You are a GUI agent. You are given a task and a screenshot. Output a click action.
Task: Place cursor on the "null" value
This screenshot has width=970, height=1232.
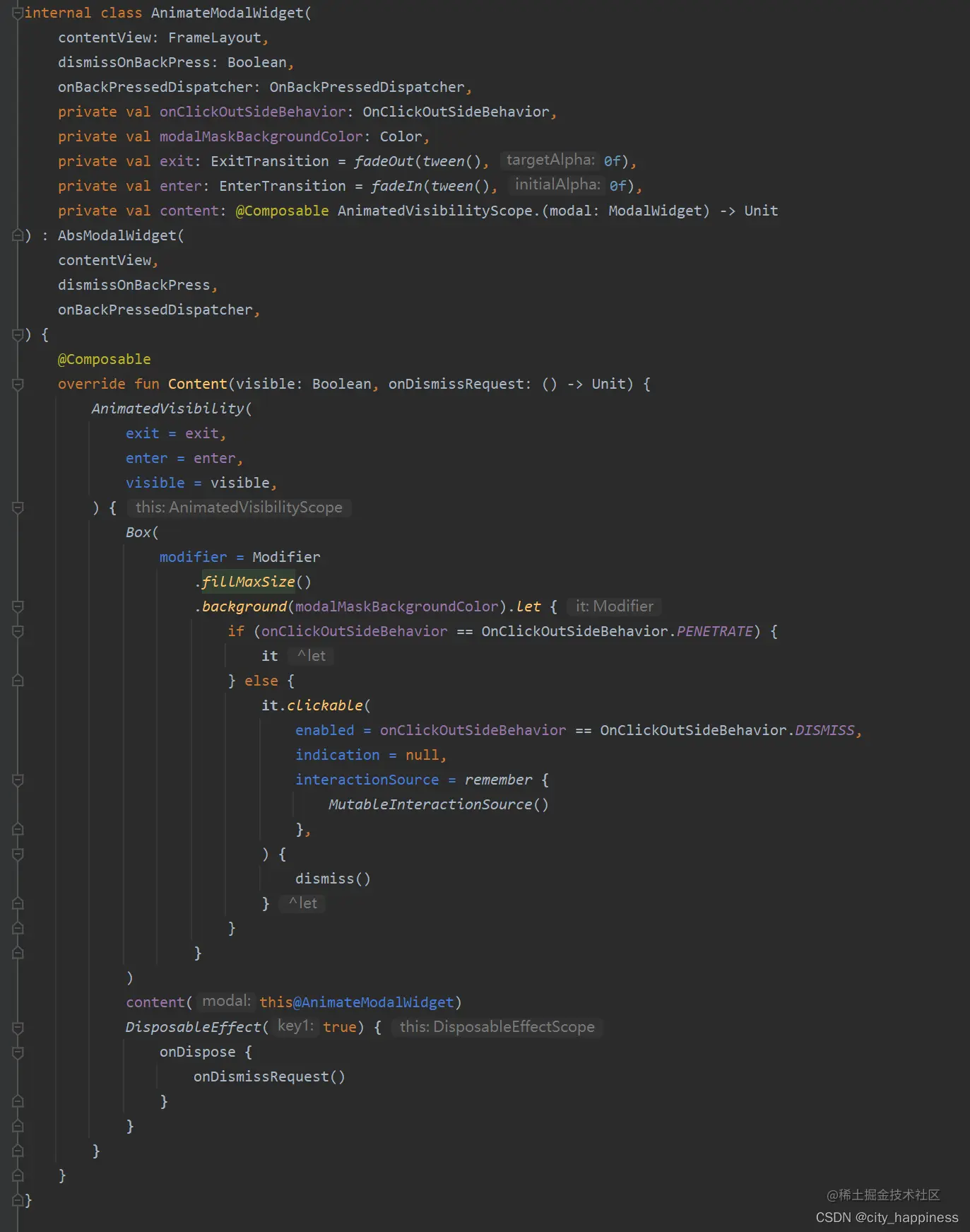[422, 756]
